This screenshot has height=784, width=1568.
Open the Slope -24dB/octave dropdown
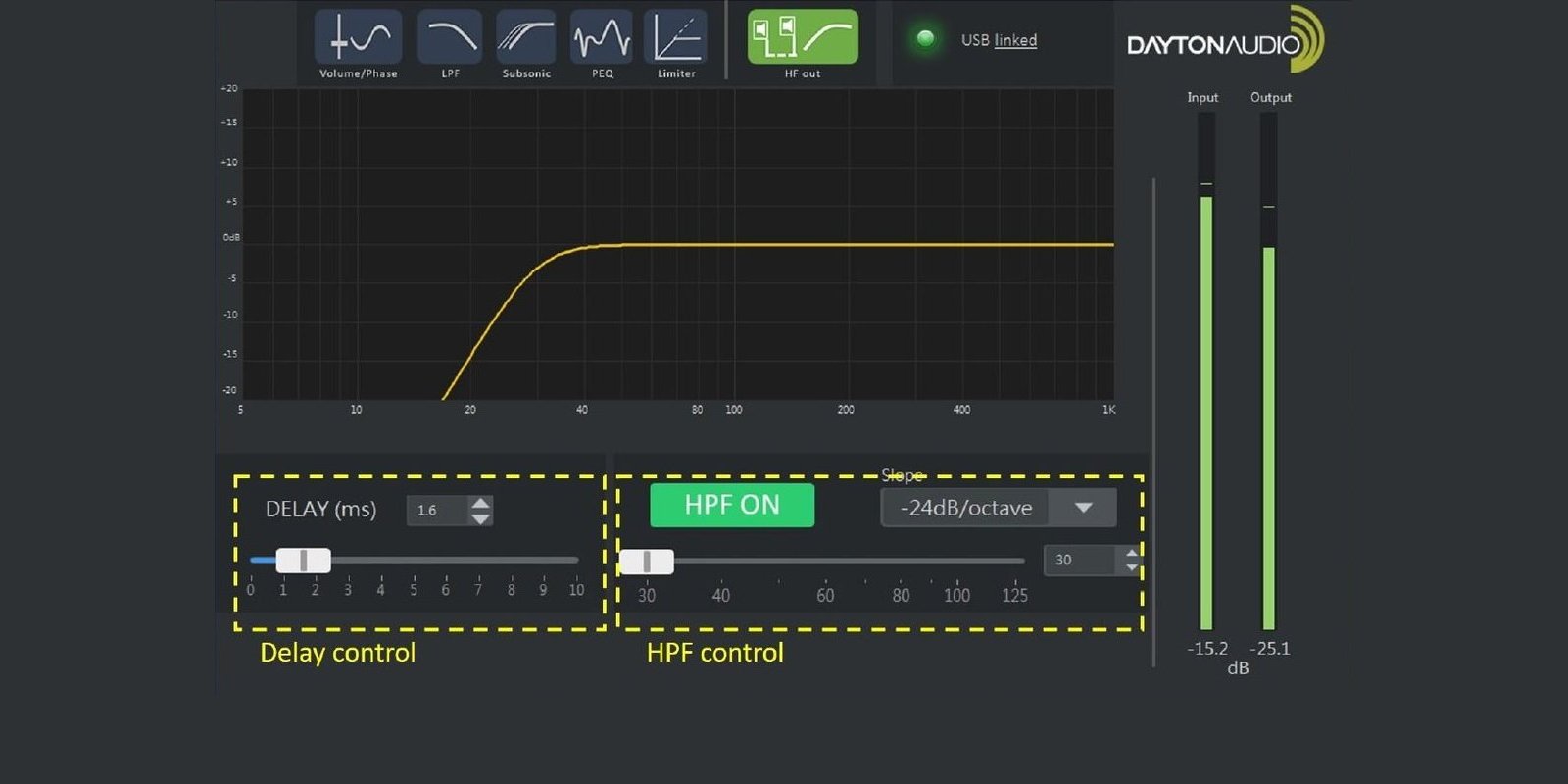(999, 508)
